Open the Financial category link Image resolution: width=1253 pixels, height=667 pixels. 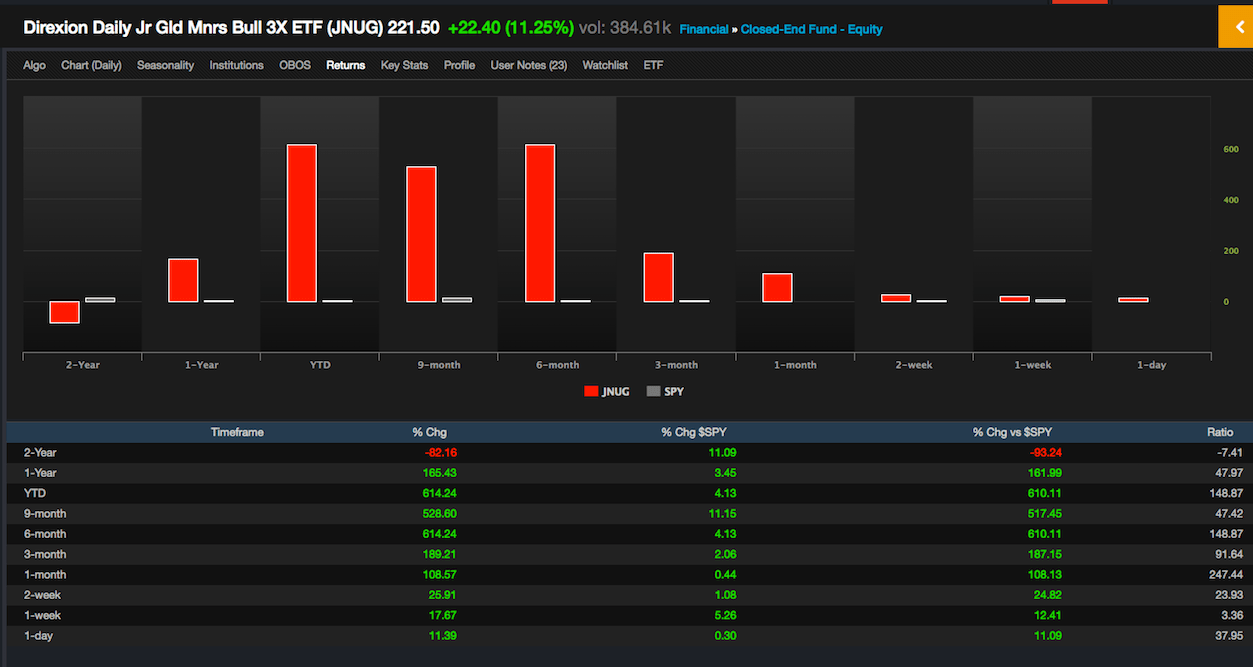click(704, 28)
